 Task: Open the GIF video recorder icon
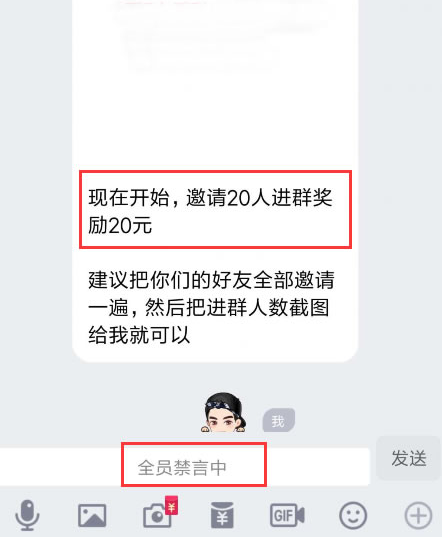(287, 515)
